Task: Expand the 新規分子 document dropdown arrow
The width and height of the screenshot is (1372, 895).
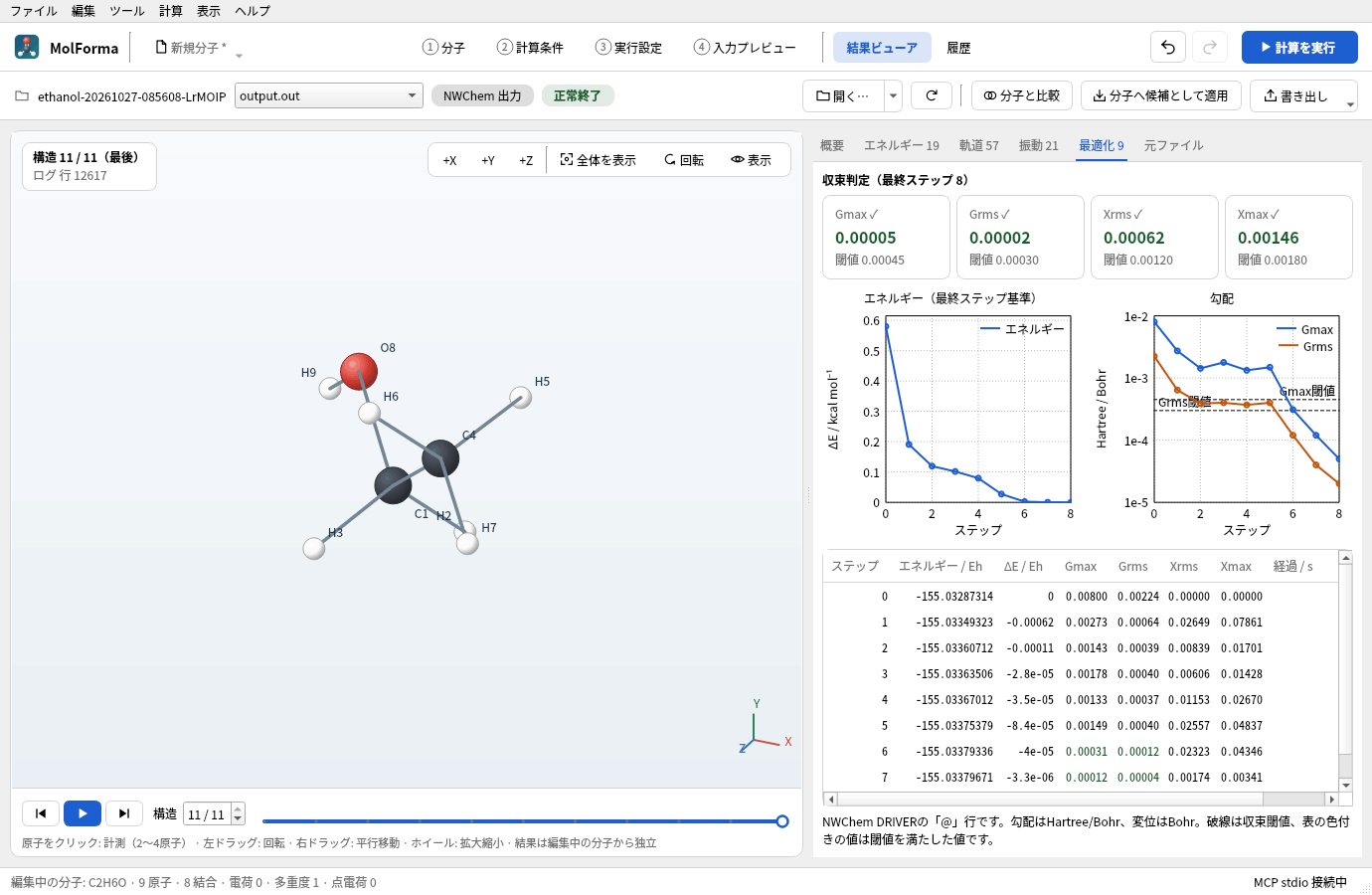Action: 239,57
